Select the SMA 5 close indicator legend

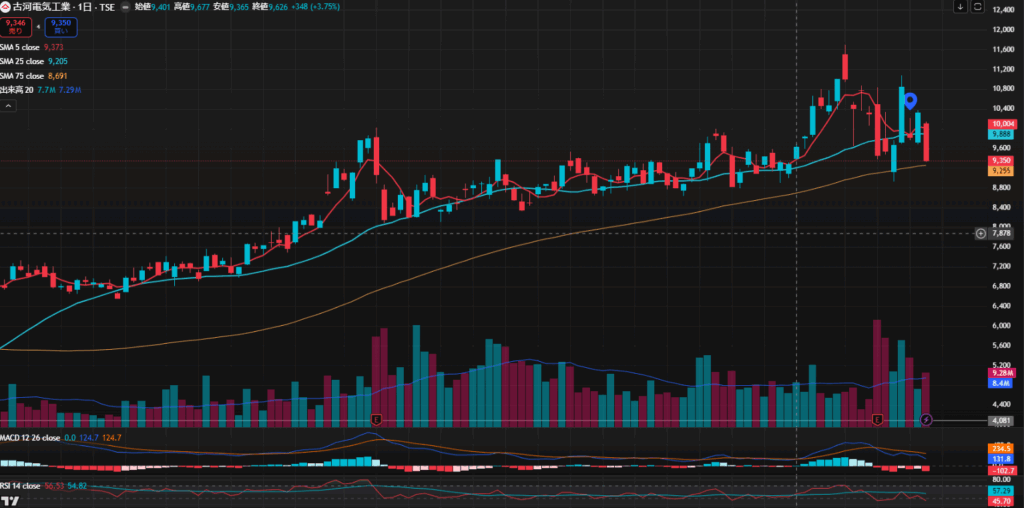pos(22,46)
